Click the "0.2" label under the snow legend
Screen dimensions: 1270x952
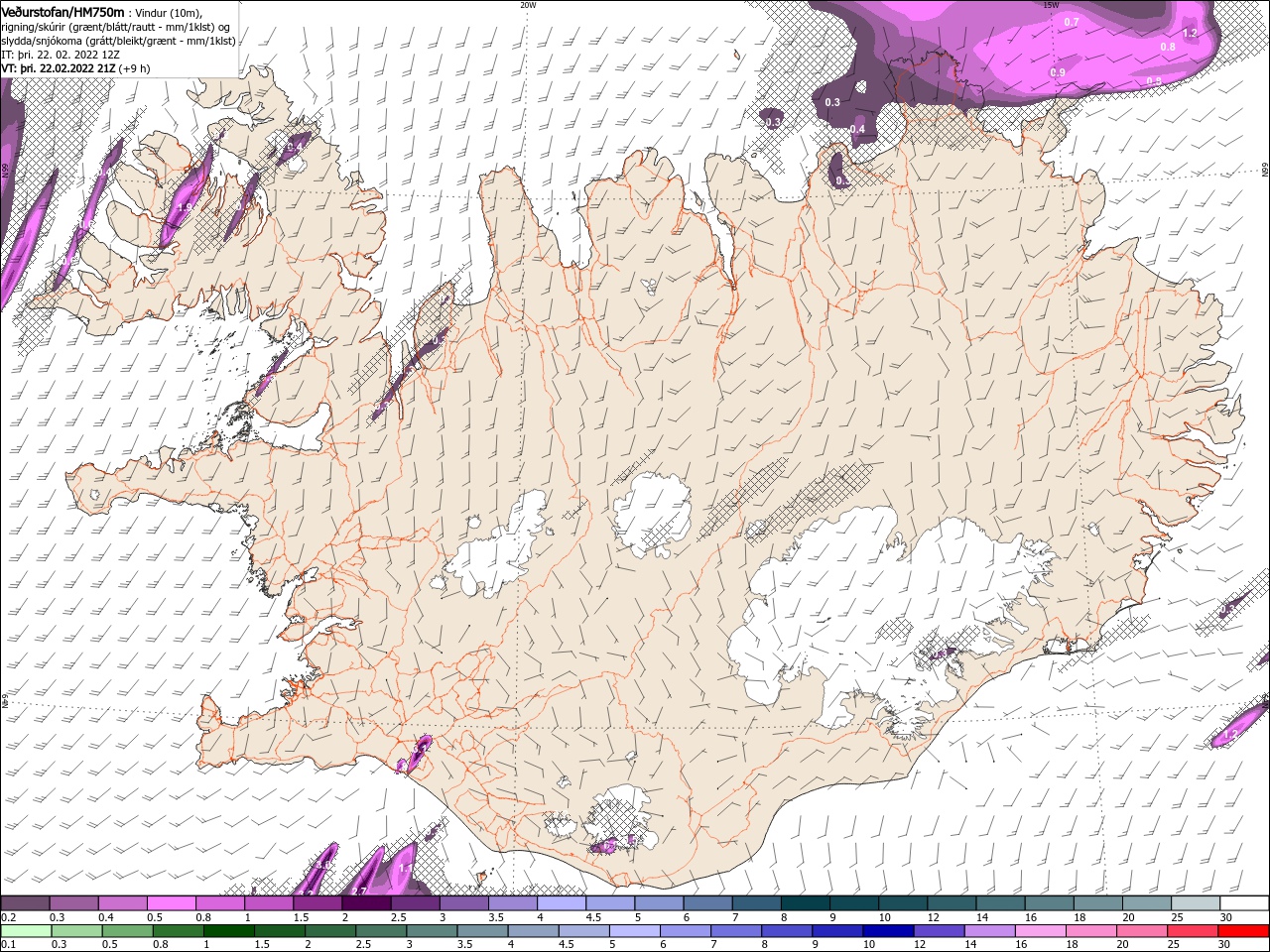pos(8,917)
